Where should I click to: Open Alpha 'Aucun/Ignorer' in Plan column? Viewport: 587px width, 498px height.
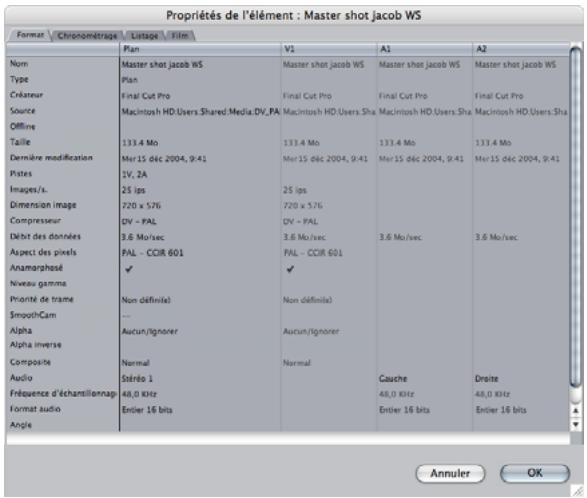[x=149, y=331]
